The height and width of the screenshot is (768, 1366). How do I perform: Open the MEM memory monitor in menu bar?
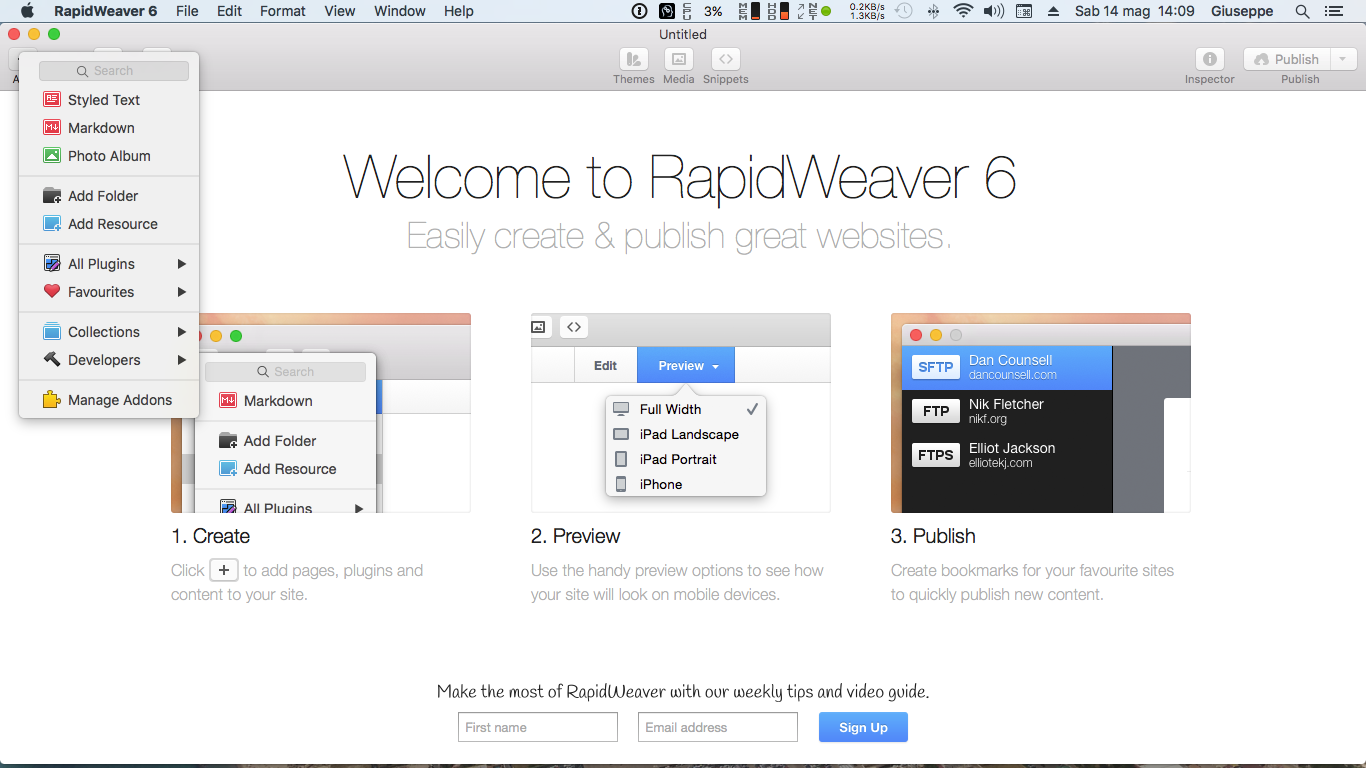point(747,11)
